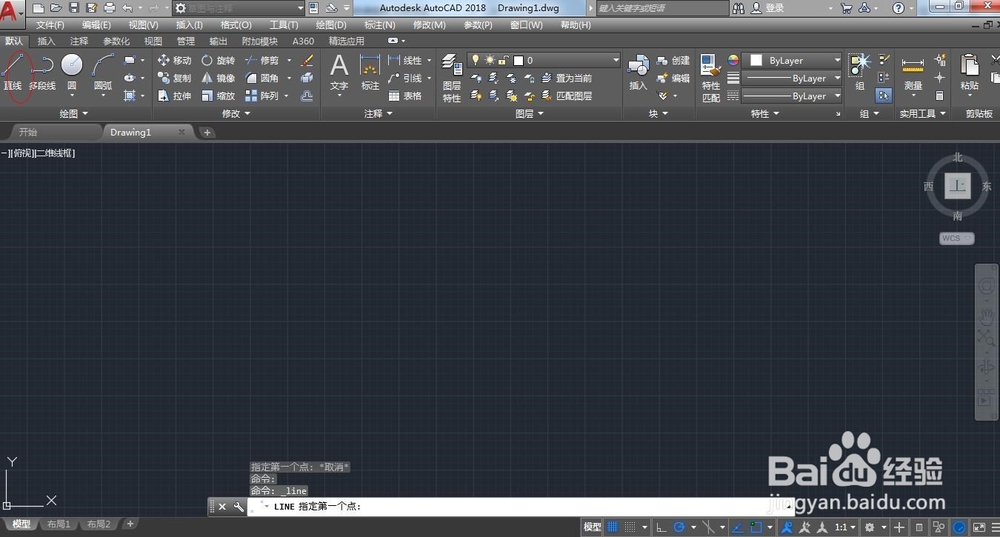This screenshot has height=537, width=1000.
Task: Activate the 缩放 (Scale) command
Action: pos(218,96)
